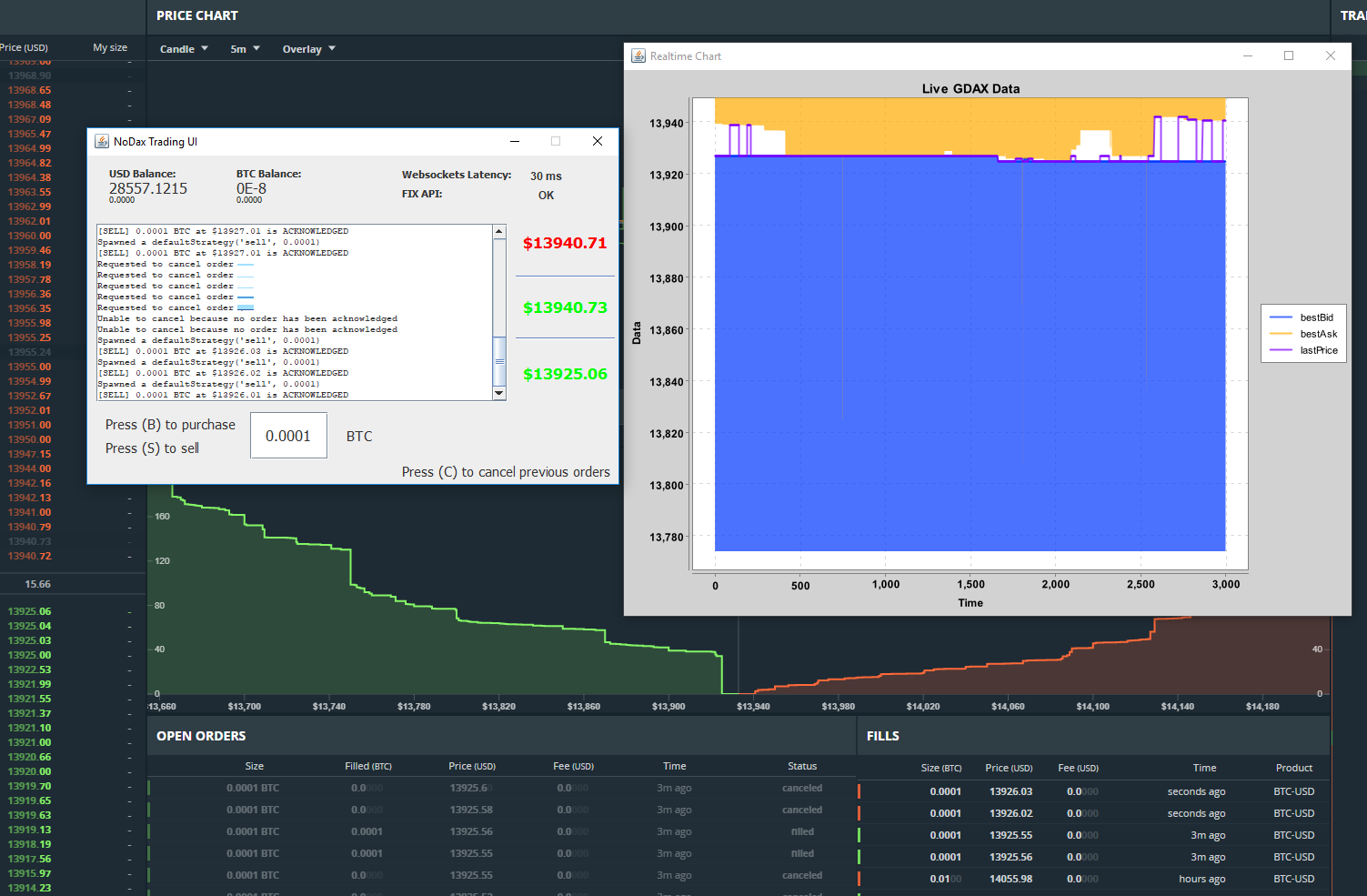Click the bid price 13922.53 in order book
Screen dimensions: 1367x896
point(30,669)
